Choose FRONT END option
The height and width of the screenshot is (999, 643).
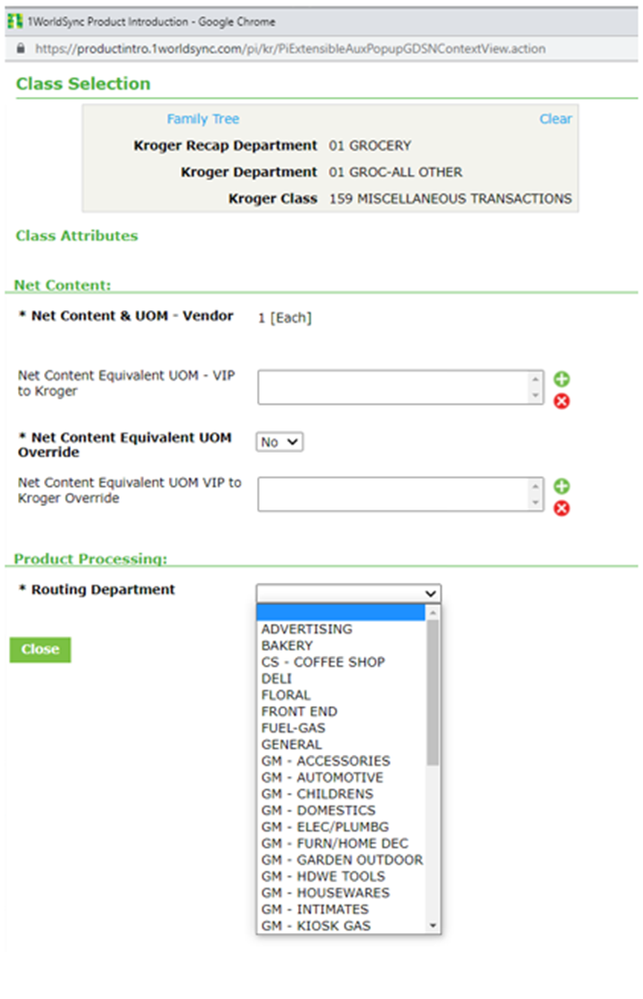point(341,712)
